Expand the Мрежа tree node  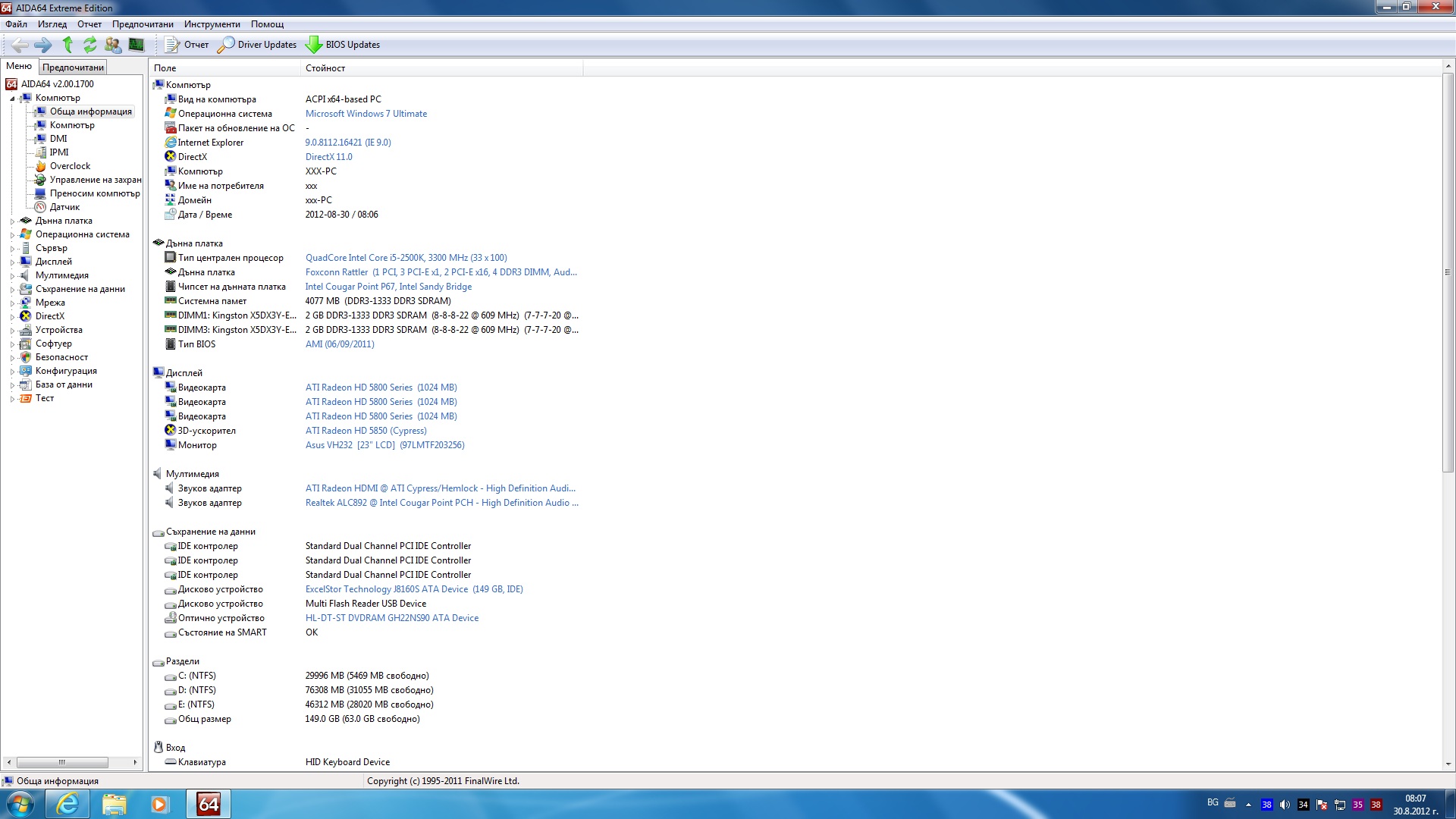click(12, 303)
